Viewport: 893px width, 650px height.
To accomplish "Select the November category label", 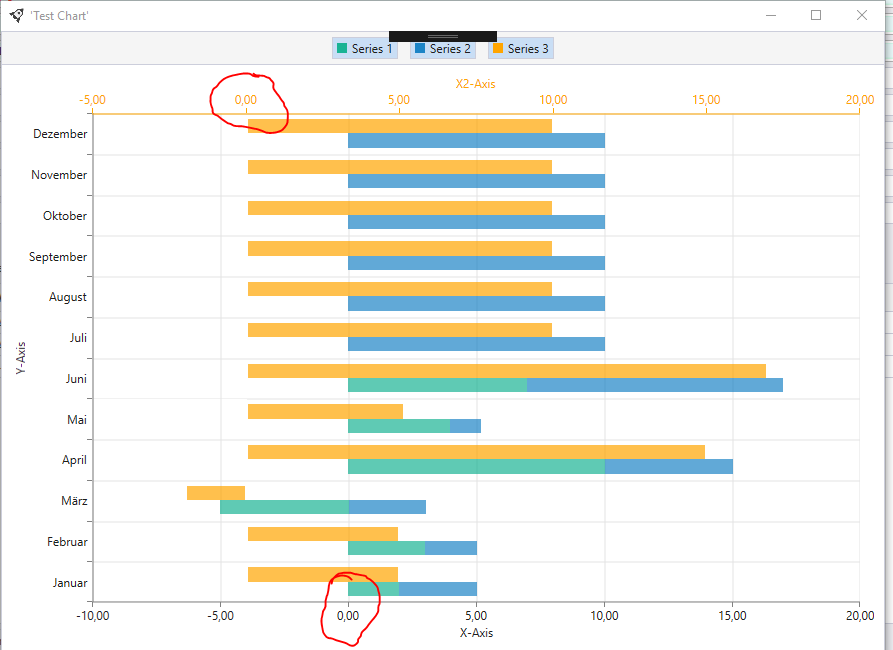I will pos(59,175).
